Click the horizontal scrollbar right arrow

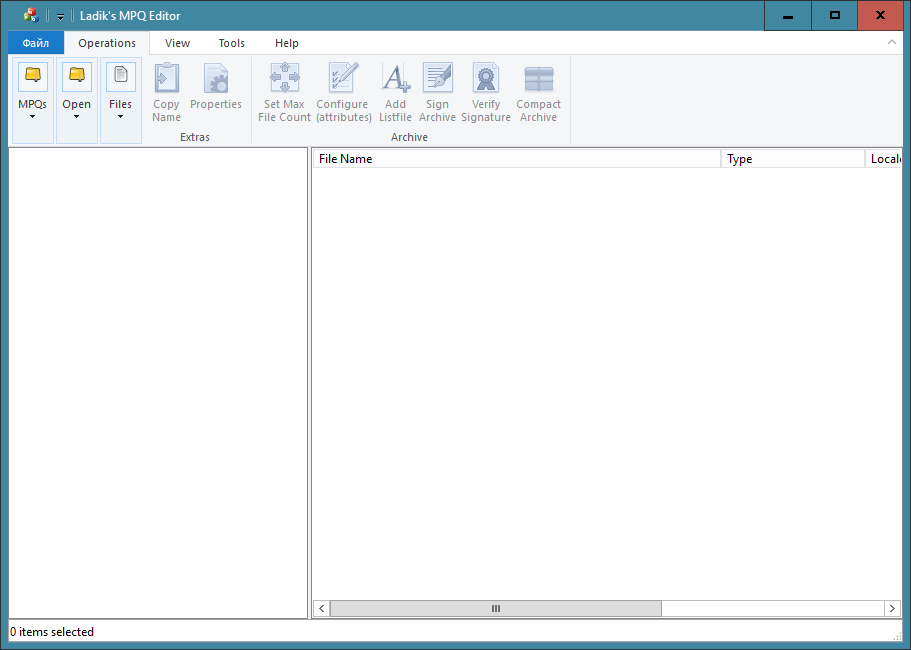point(892,608)
